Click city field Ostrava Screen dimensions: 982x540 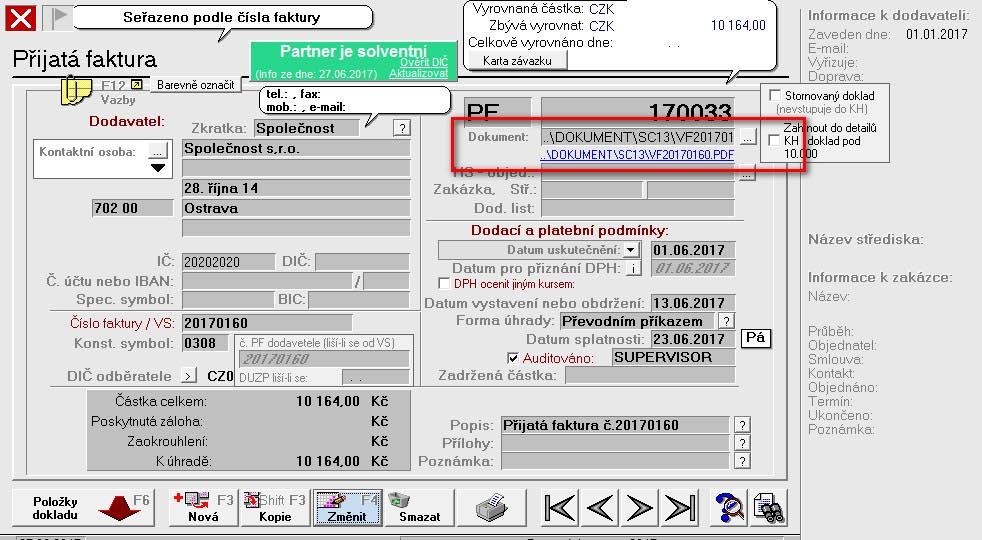coord(296,208)
